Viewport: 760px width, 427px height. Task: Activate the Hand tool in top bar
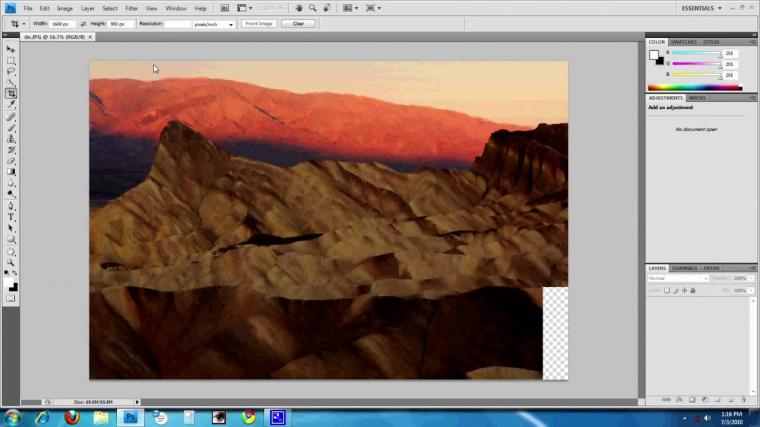pyautogui.click(x=299, y=8)
